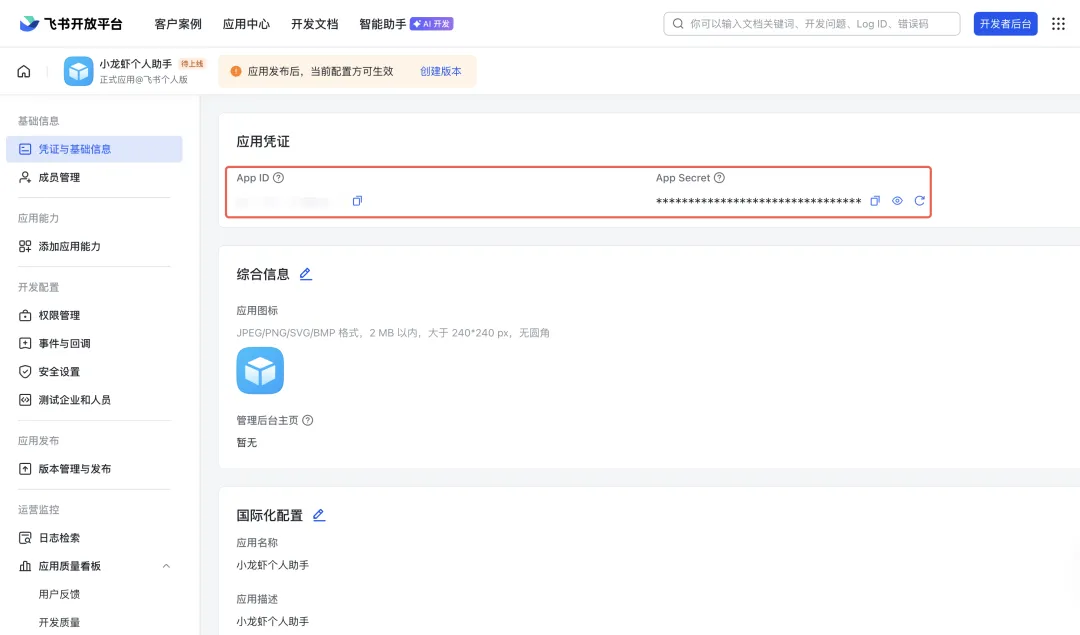Click the App Secret help question icon
Screen dimensions: 1080x635
[x=719, y=178]
